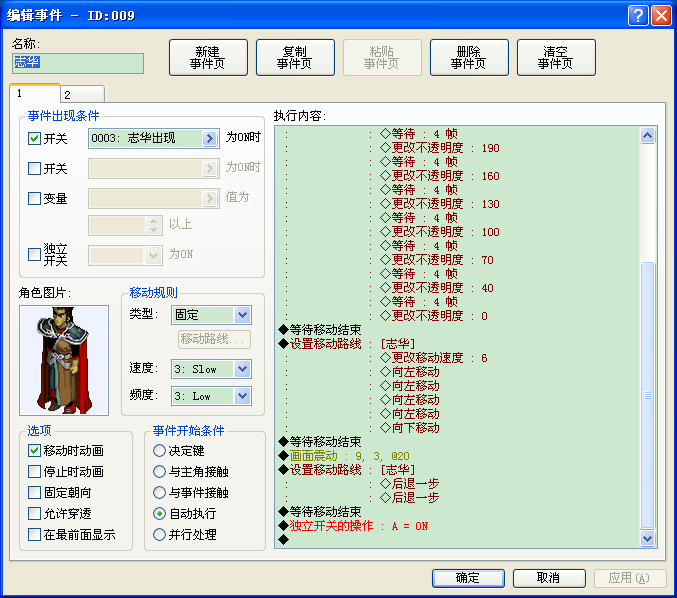The width and height of the screenshot is (677, 598).
Task: Enable the 在最前面显示 checkbox
Action: [34, 535]
